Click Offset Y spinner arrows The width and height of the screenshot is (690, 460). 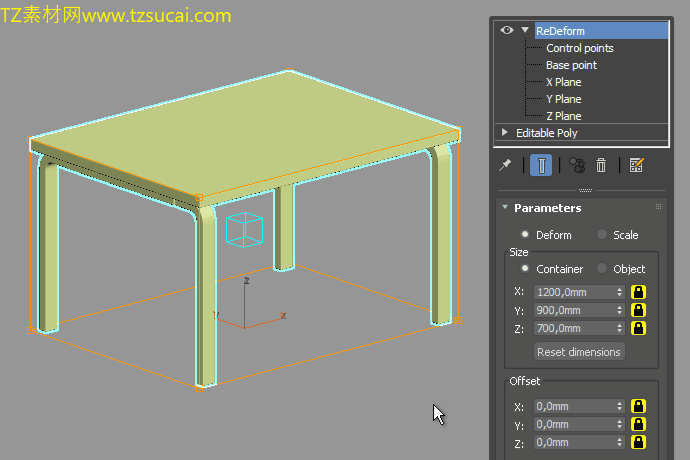[620, 424]
